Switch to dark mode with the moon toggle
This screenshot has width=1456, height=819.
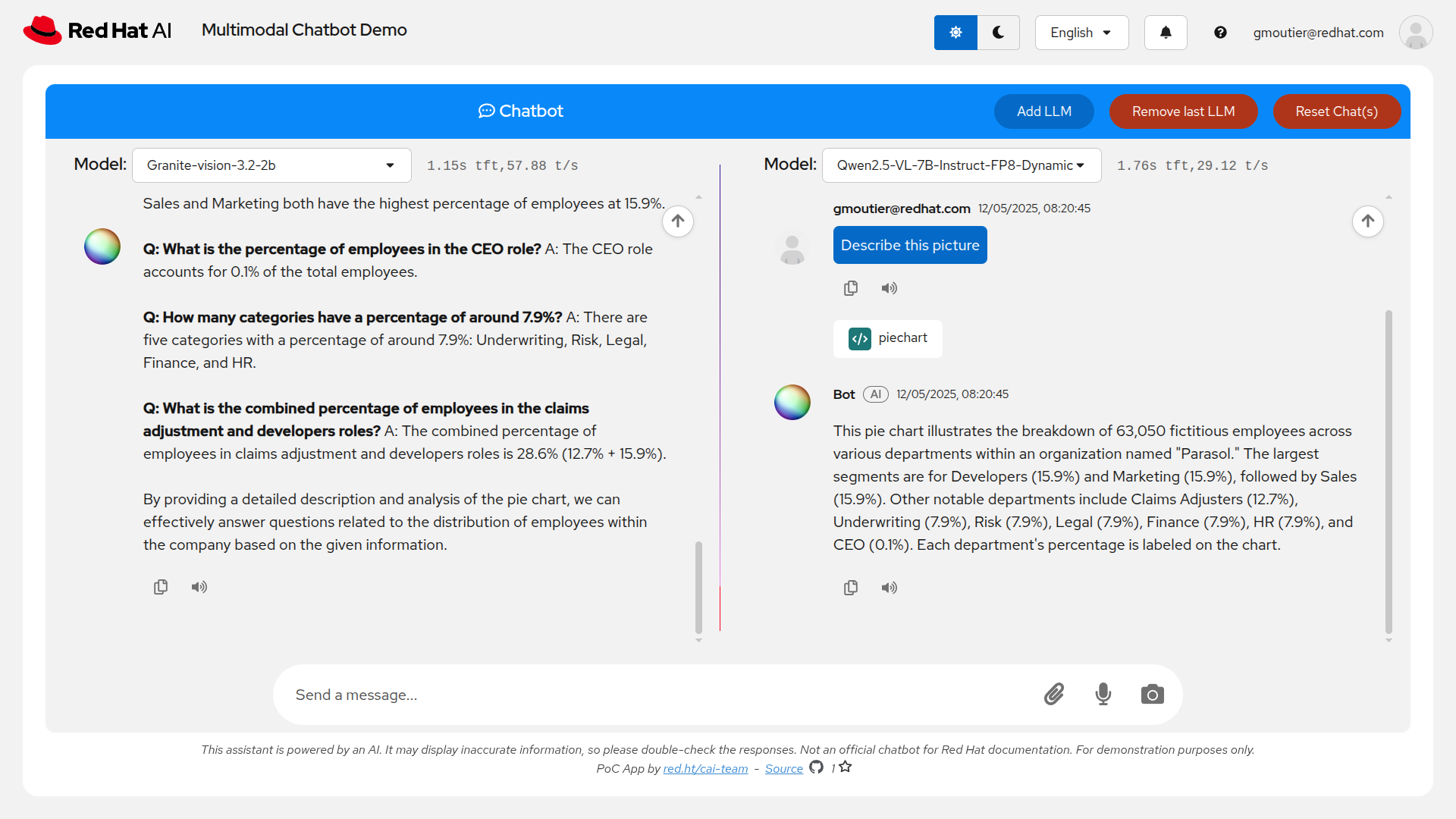pyautogui.click(x=998, y=32)
